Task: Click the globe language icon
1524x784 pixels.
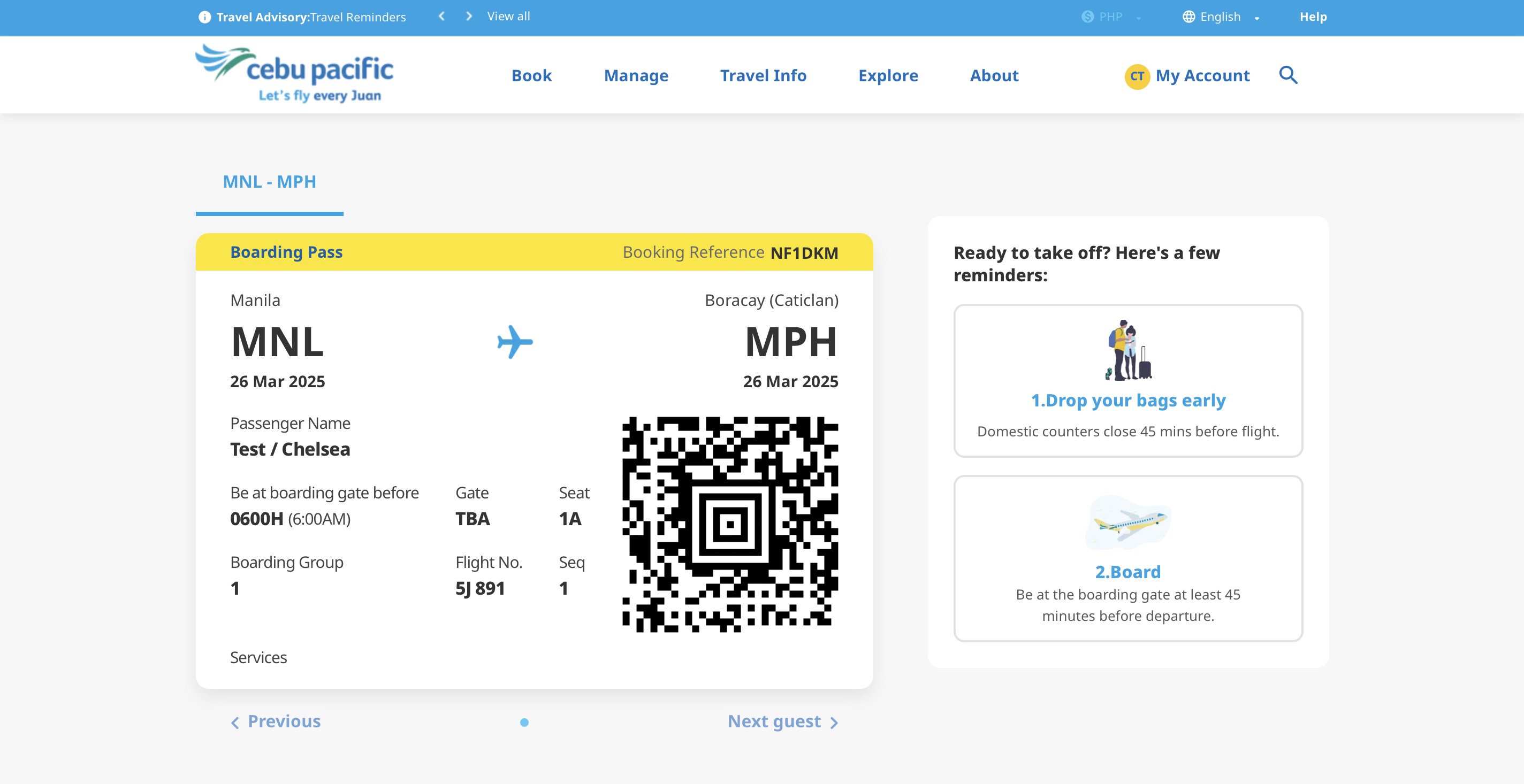Action: tap(1188, 17)
